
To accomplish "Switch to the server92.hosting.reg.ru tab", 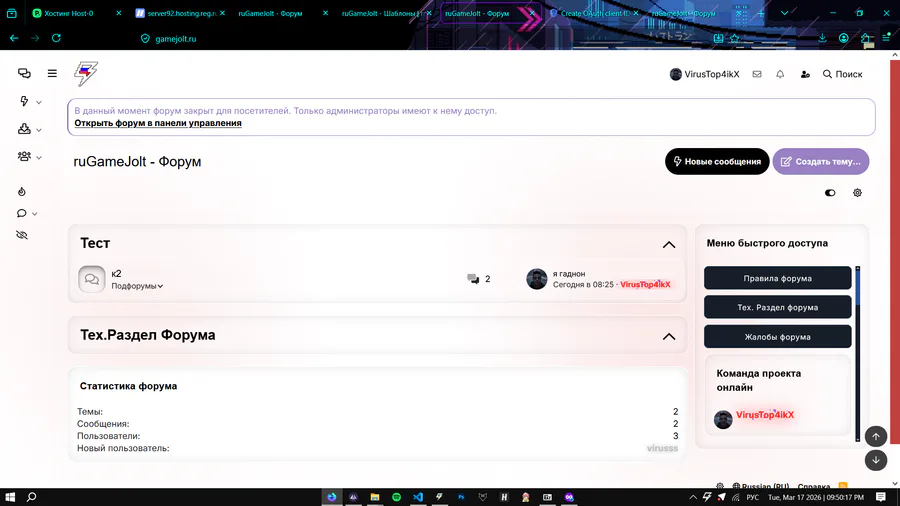I will 181,13.
